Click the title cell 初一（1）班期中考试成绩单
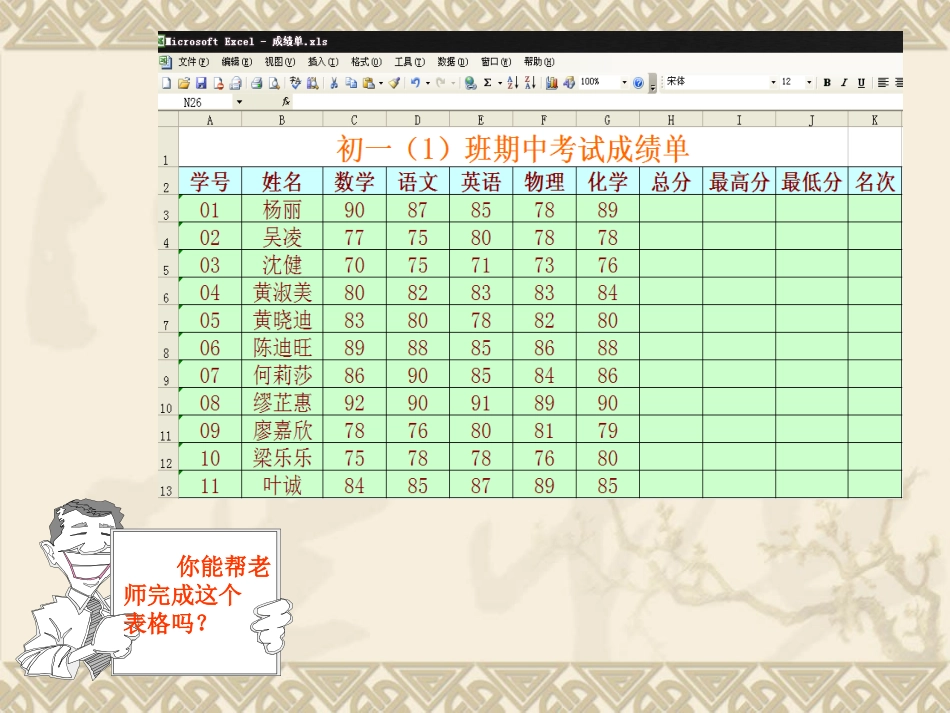This screenshot has height=713, width=950. pos(513,147)
